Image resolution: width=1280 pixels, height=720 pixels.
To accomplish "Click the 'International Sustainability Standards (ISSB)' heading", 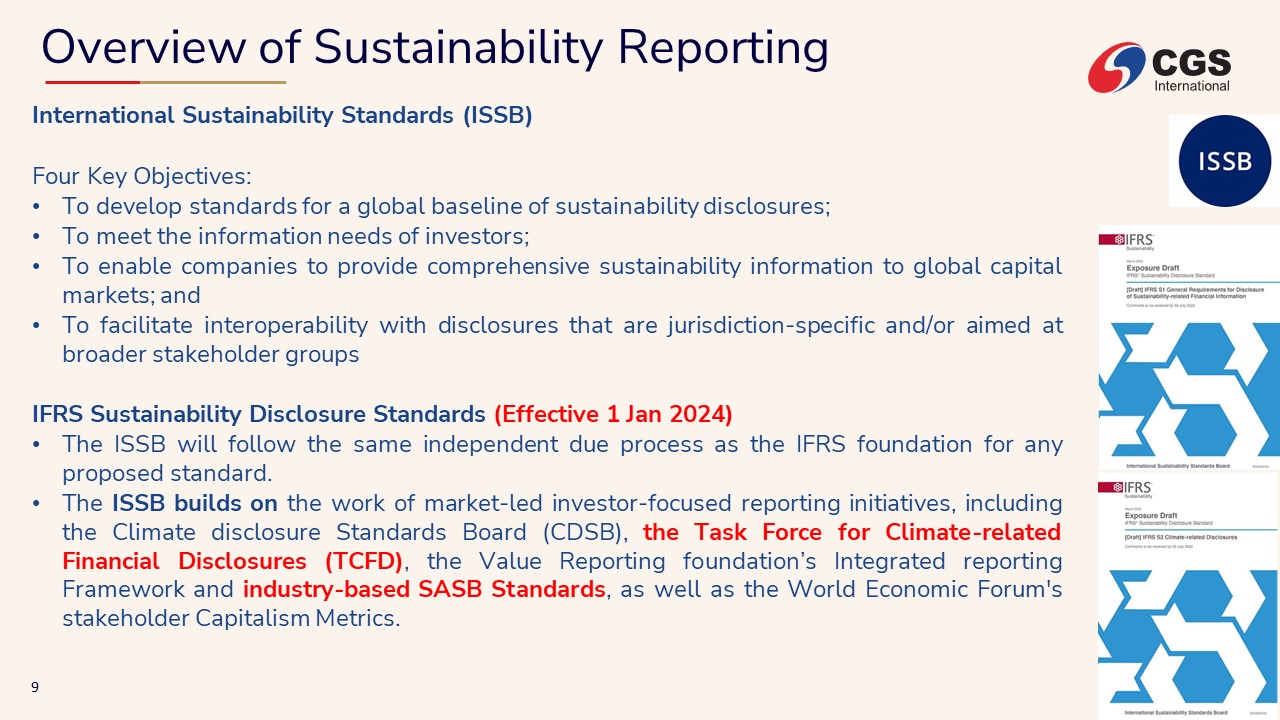I will tap(282, 115).
